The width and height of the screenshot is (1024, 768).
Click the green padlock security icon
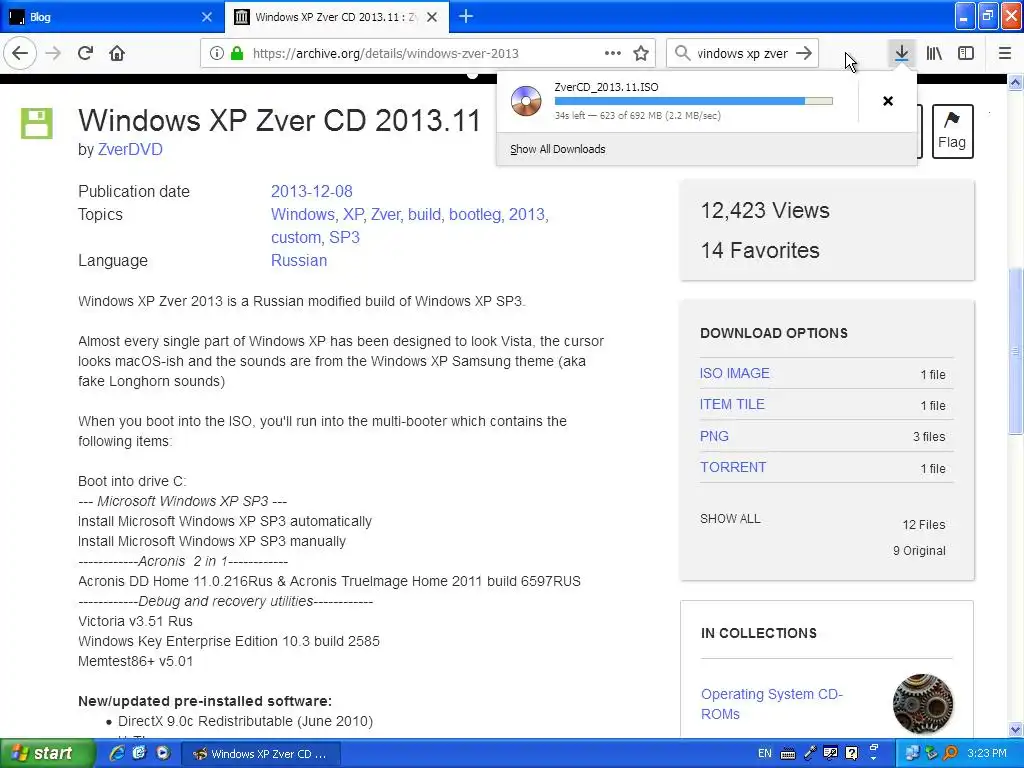237,54
